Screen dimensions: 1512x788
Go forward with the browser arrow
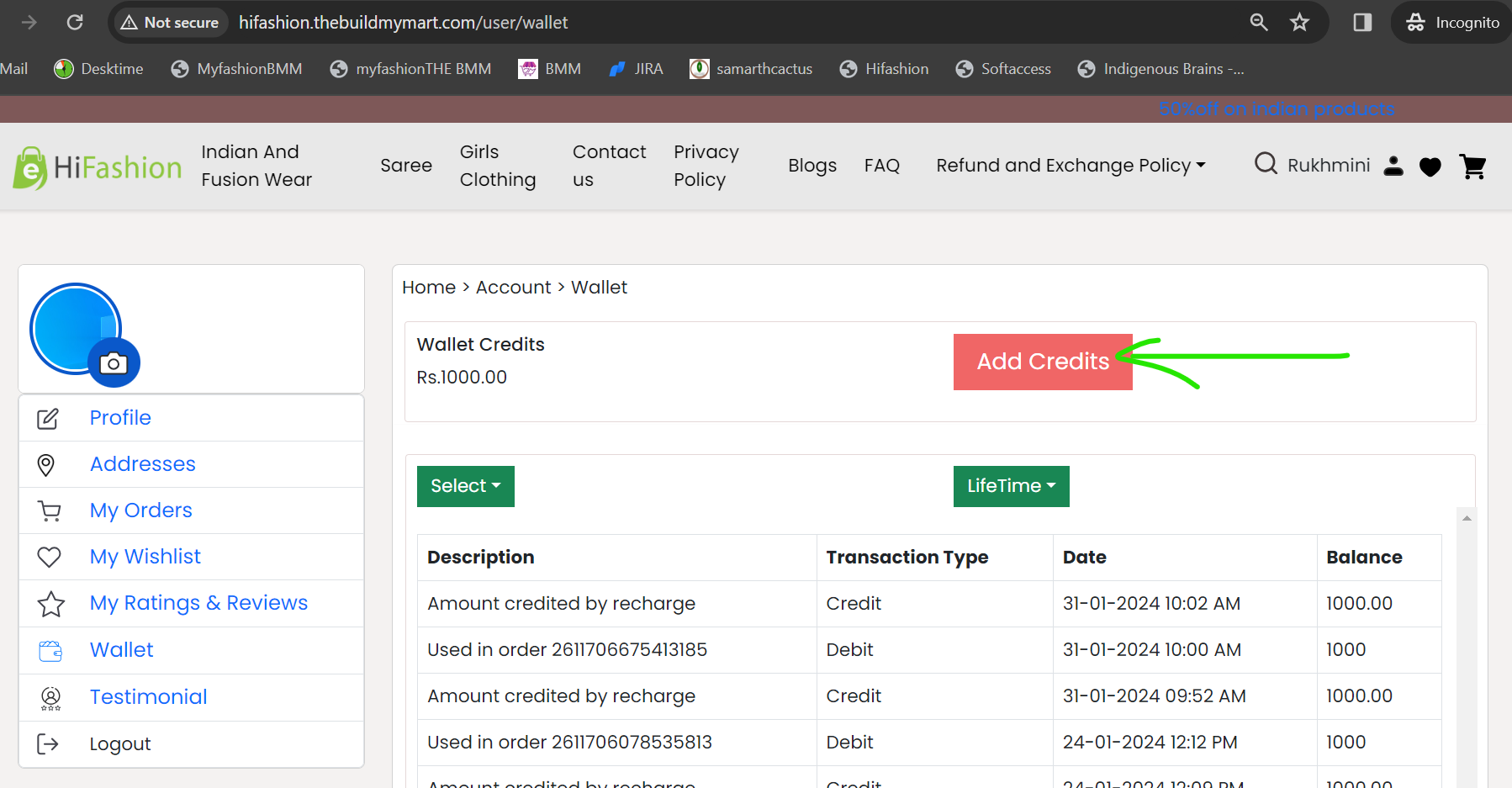coord(29,22)
